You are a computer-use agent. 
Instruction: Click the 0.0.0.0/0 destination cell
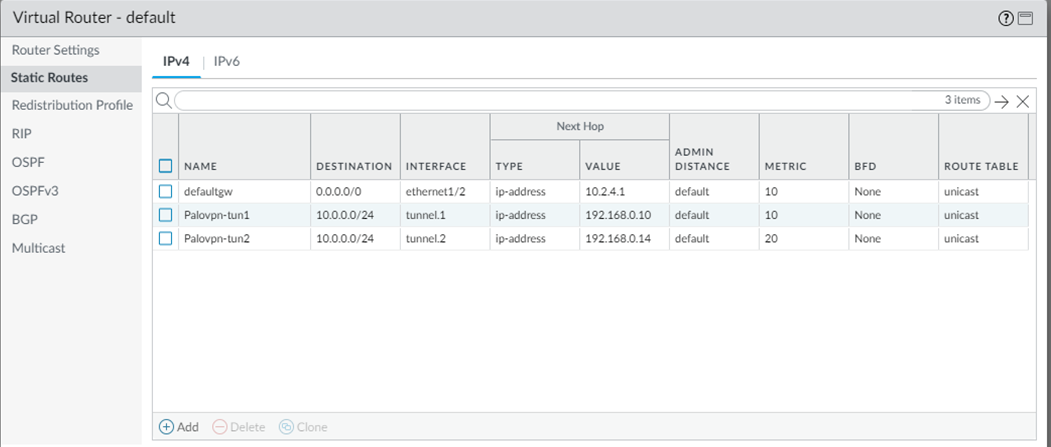click(338, 192)
